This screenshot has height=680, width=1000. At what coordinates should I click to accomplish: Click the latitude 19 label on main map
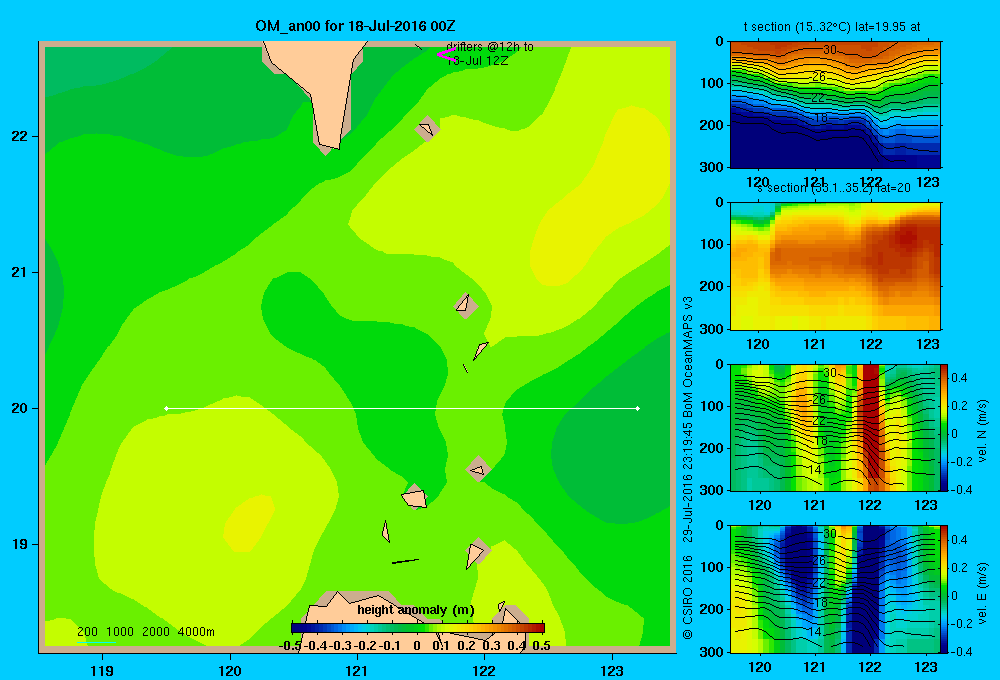tap(19, 544)
